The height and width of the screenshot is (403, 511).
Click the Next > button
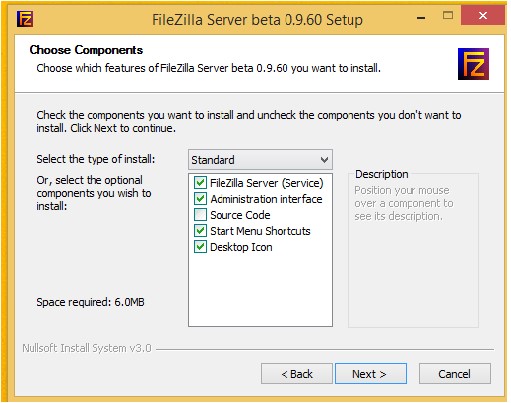pos(371,374)
